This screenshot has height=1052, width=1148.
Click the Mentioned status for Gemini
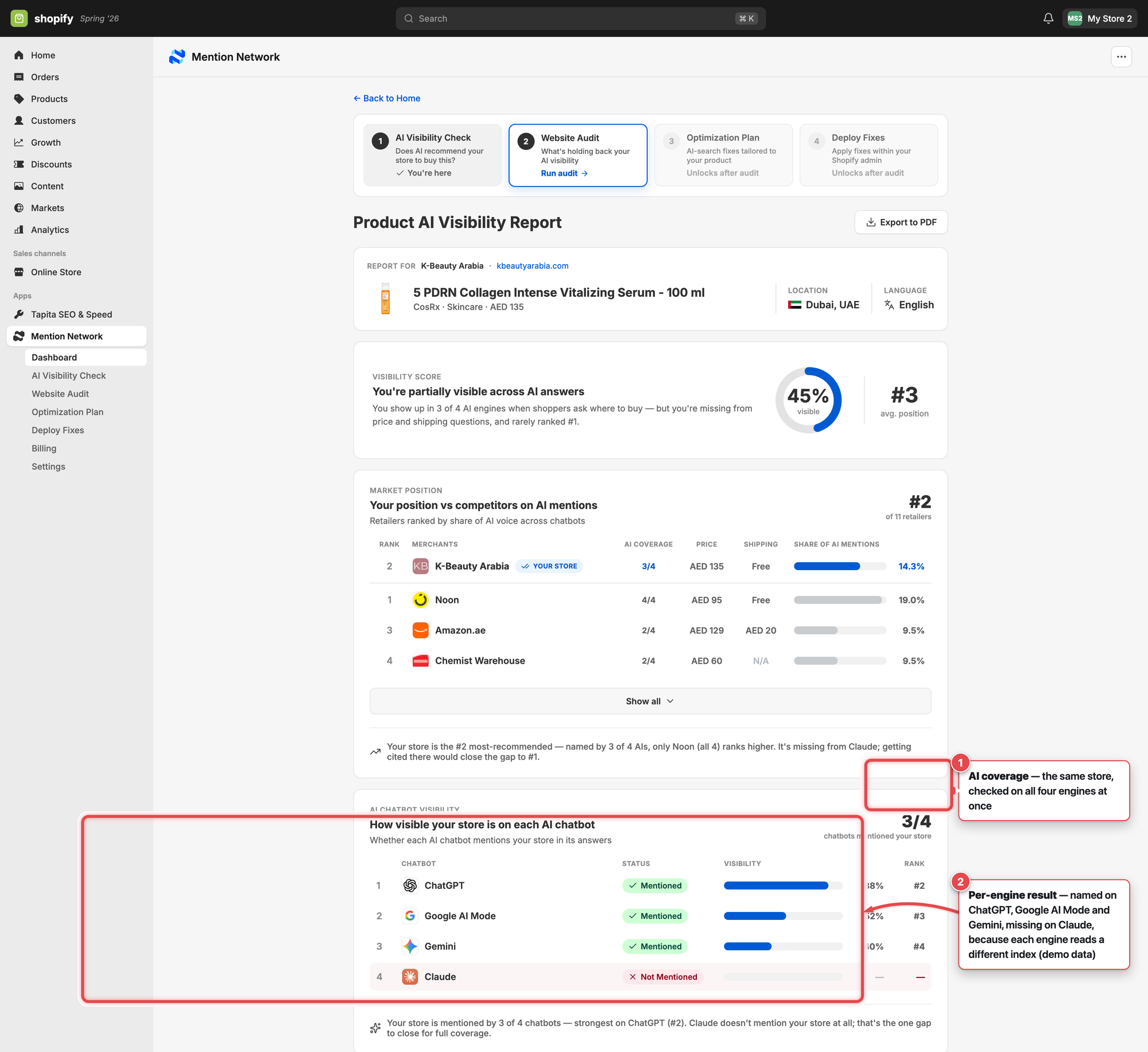pos(655,946)
